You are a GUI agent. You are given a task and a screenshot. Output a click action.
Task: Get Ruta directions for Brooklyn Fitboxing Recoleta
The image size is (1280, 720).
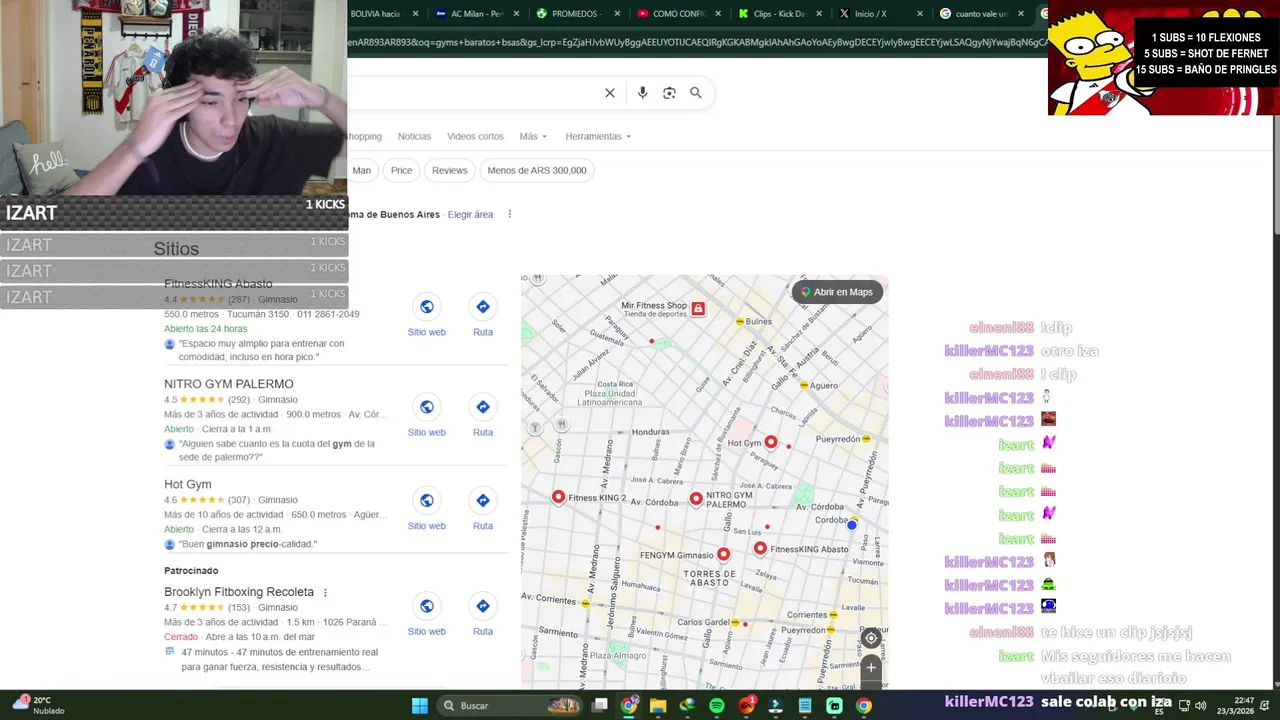(x=483, y=606)
